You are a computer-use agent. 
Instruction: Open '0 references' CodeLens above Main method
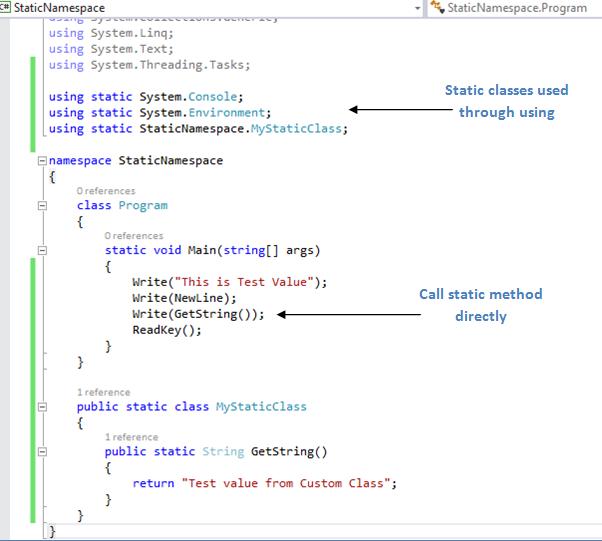134,235
